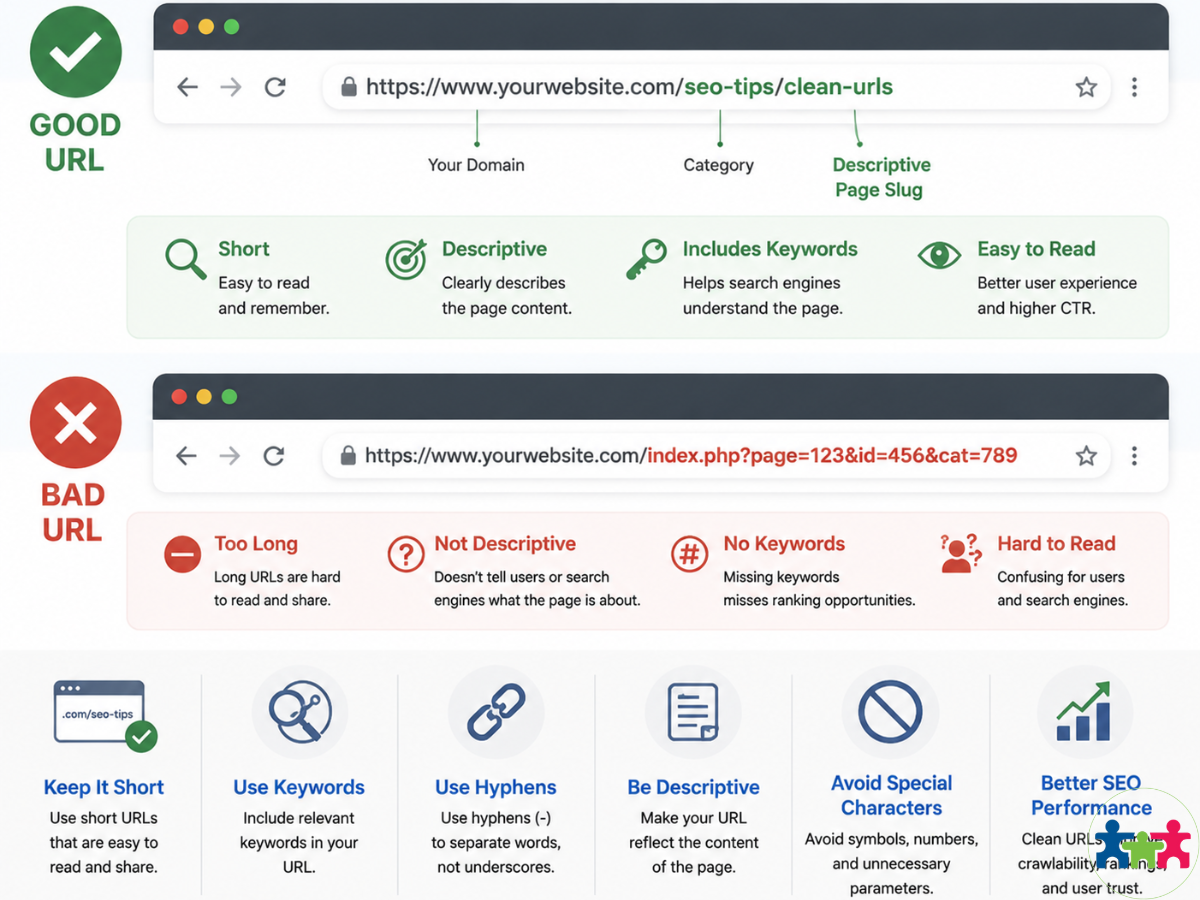1200x900 pixels.
Task: Open the three-dot menu in the Bad URL browser
Action: click(1134, 456)
